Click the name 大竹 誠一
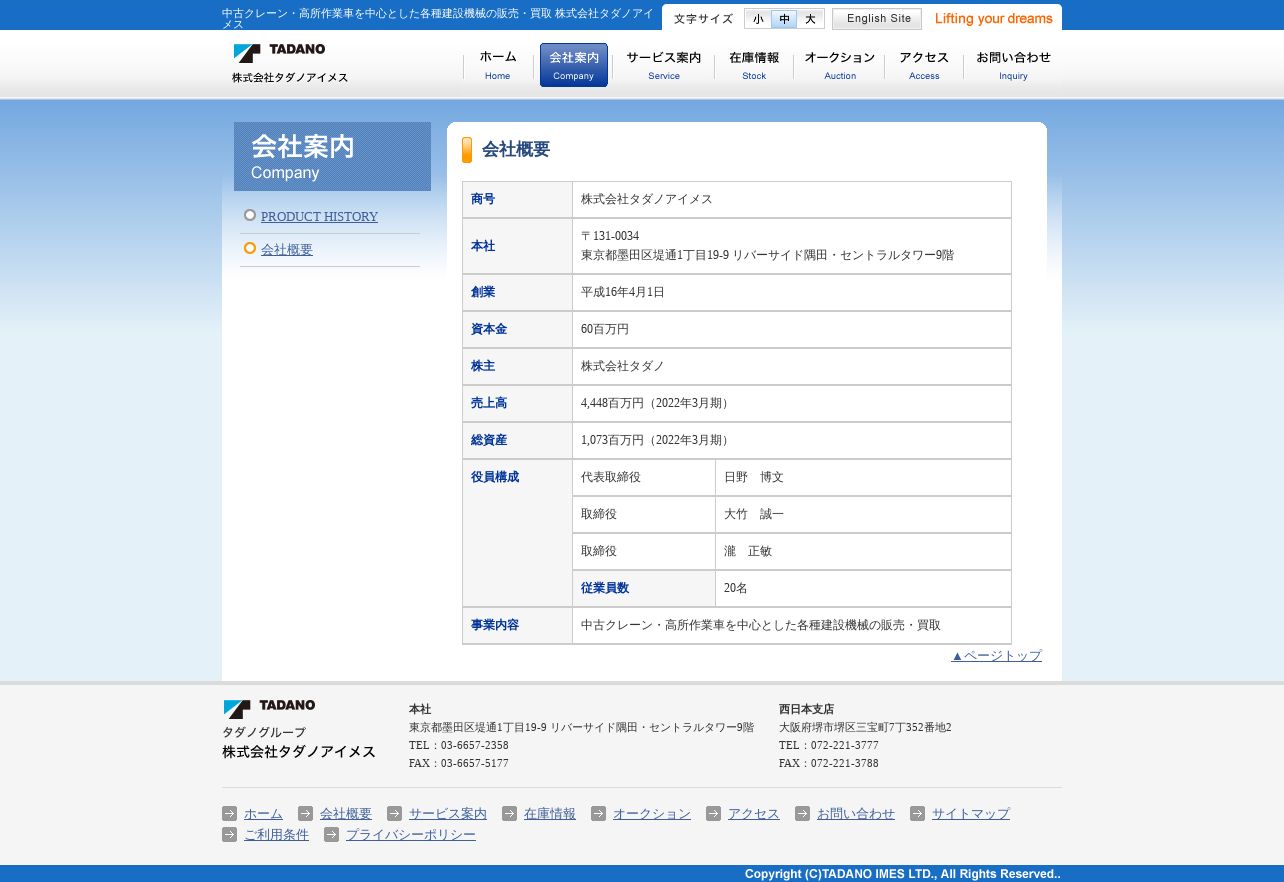This screenshot has width=1284, height=882. coord(754,515)
